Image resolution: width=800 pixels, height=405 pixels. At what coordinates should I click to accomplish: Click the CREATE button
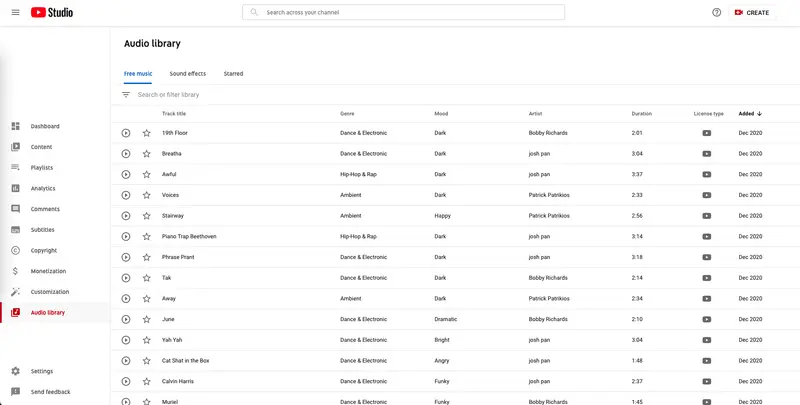tap(750, 12)
